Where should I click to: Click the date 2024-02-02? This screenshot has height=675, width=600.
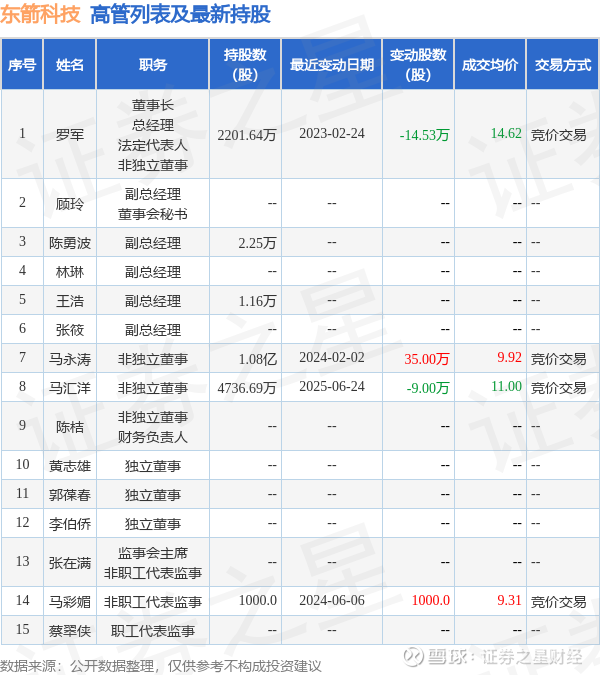click(332, 357)
